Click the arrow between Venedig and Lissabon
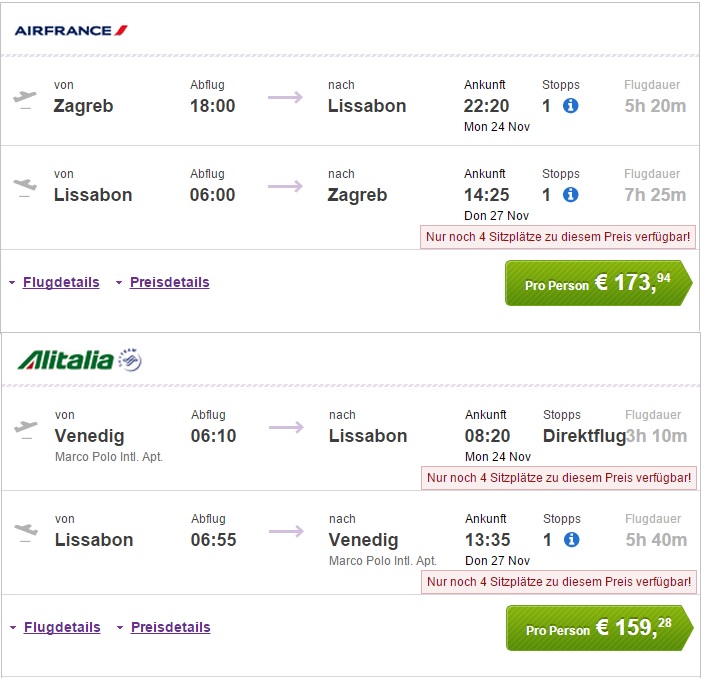This screenshot has width=701, height=678. pyautogui.click(x=285, y=428)
